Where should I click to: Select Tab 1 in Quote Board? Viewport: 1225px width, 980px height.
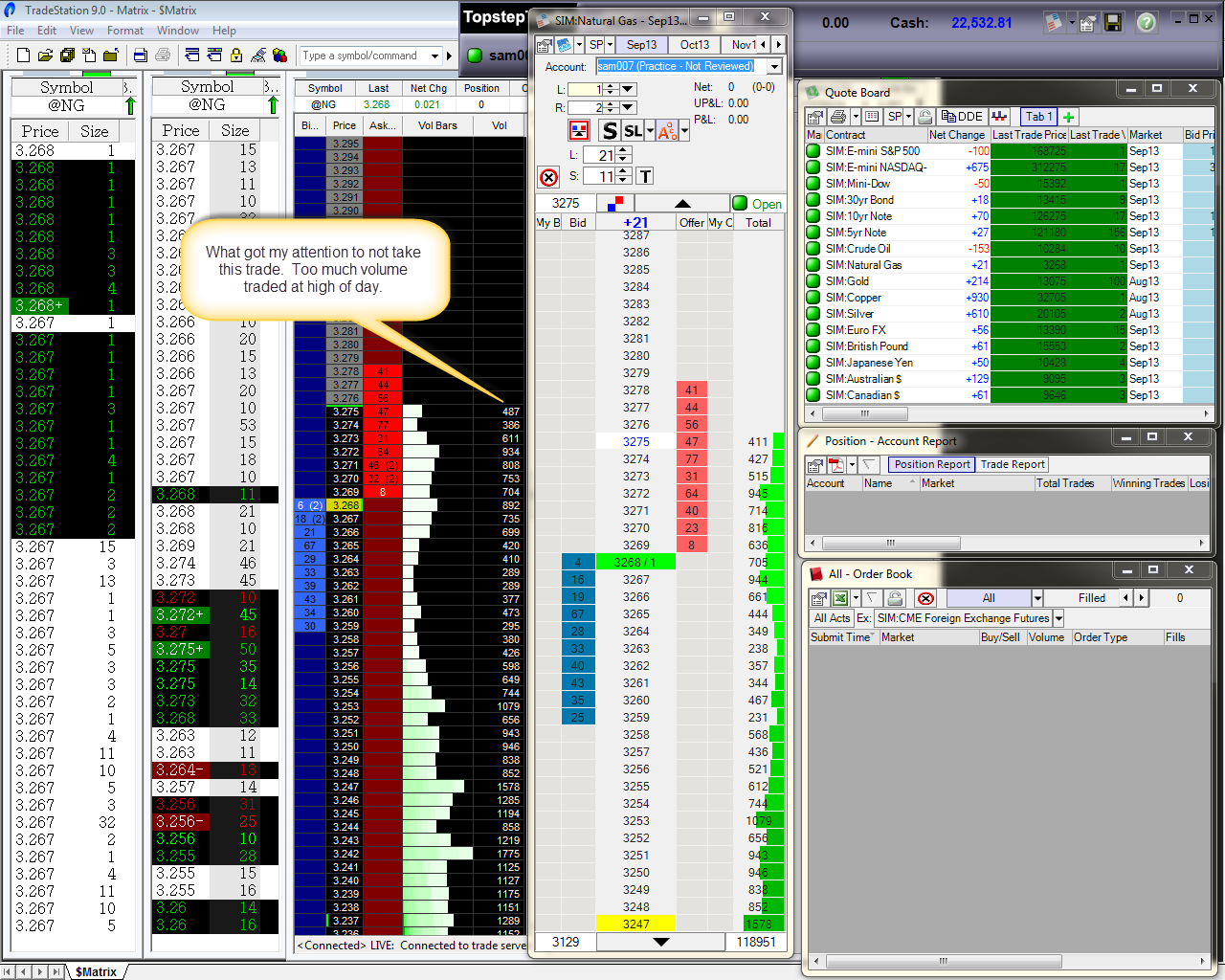click(1038, 117)
